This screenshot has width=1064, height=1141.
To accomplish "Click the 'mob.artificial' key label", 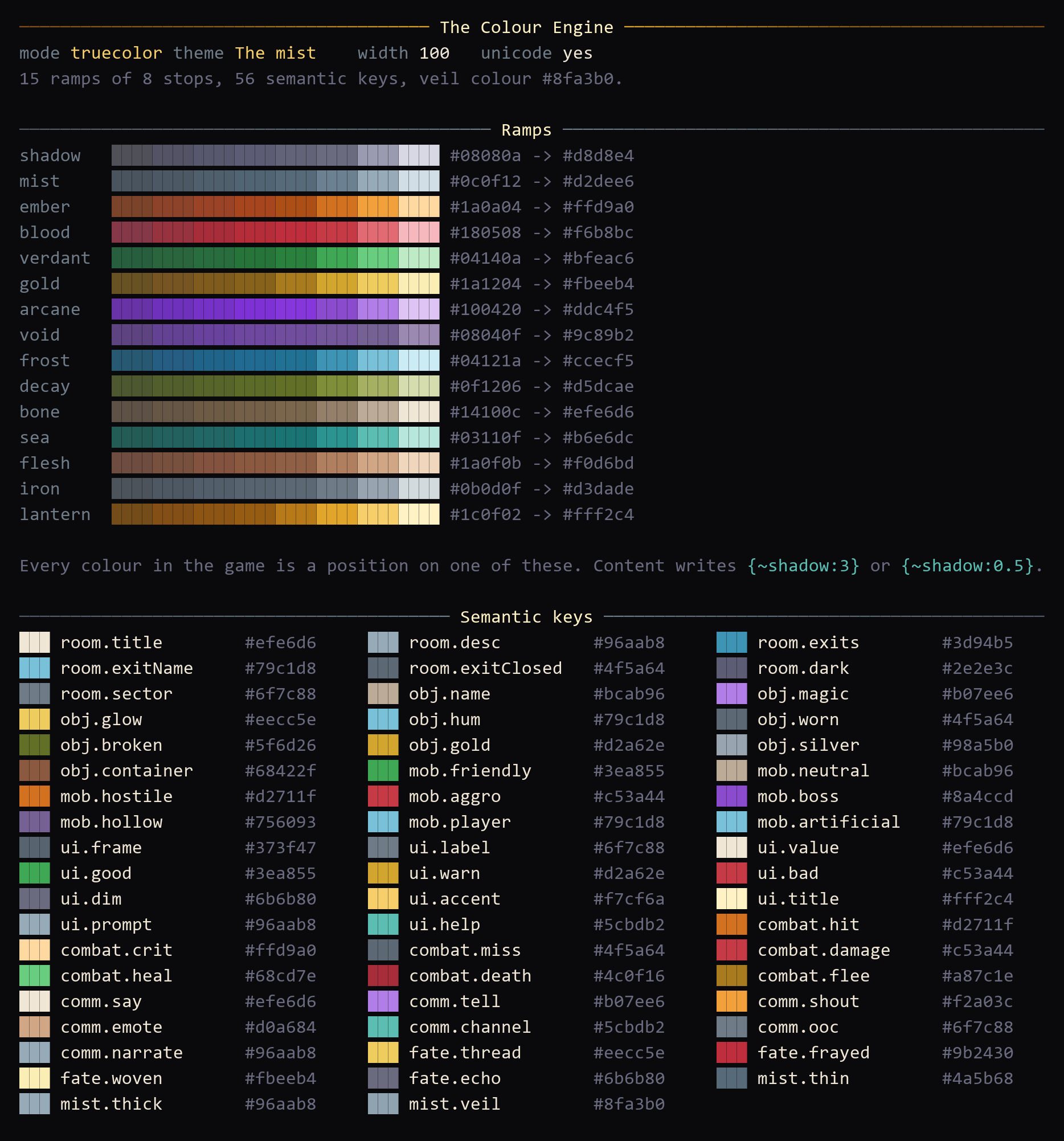I will point(829,822).
